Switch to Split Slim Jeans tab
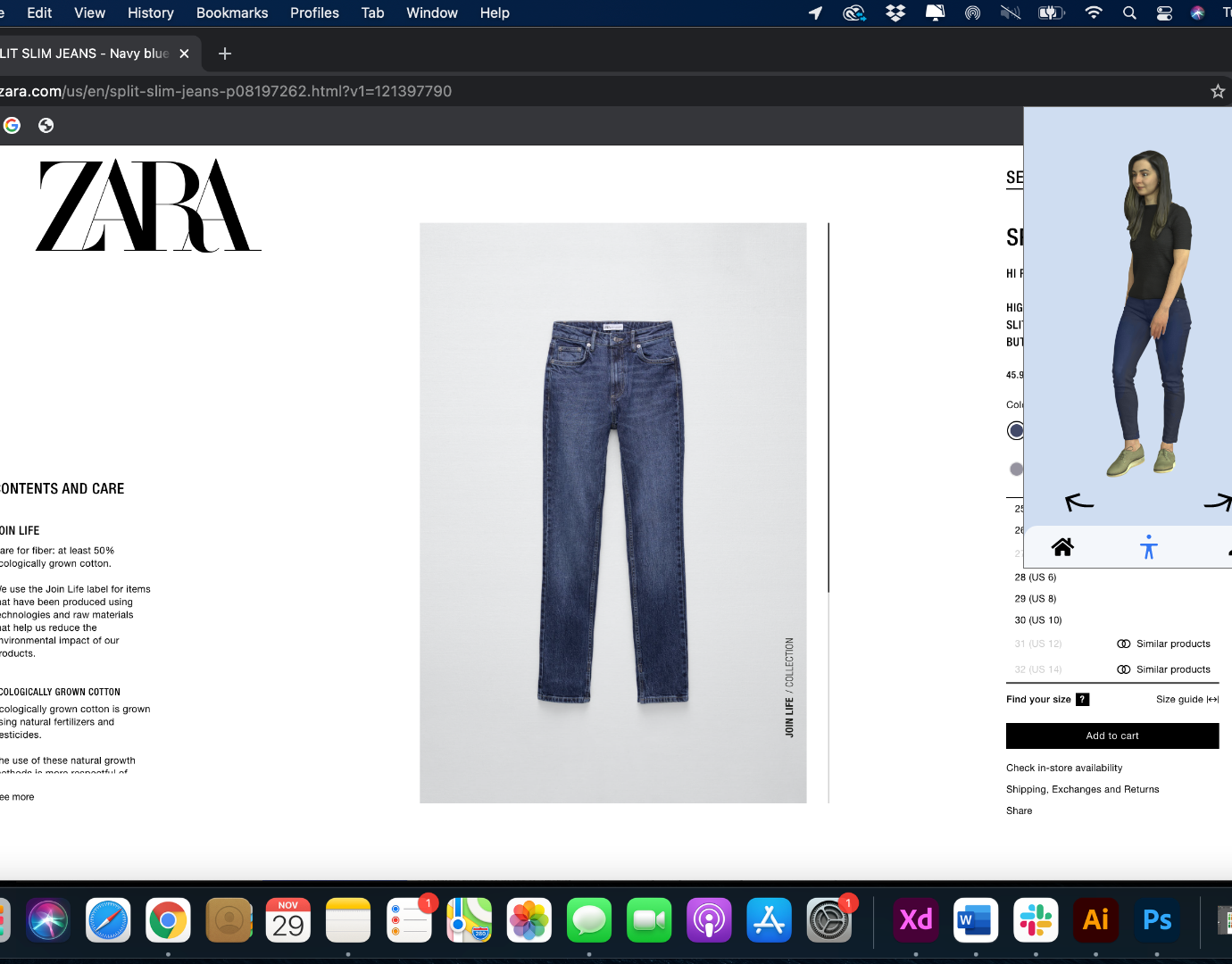This screenshot has height=964, width=1232. (85, 54)
